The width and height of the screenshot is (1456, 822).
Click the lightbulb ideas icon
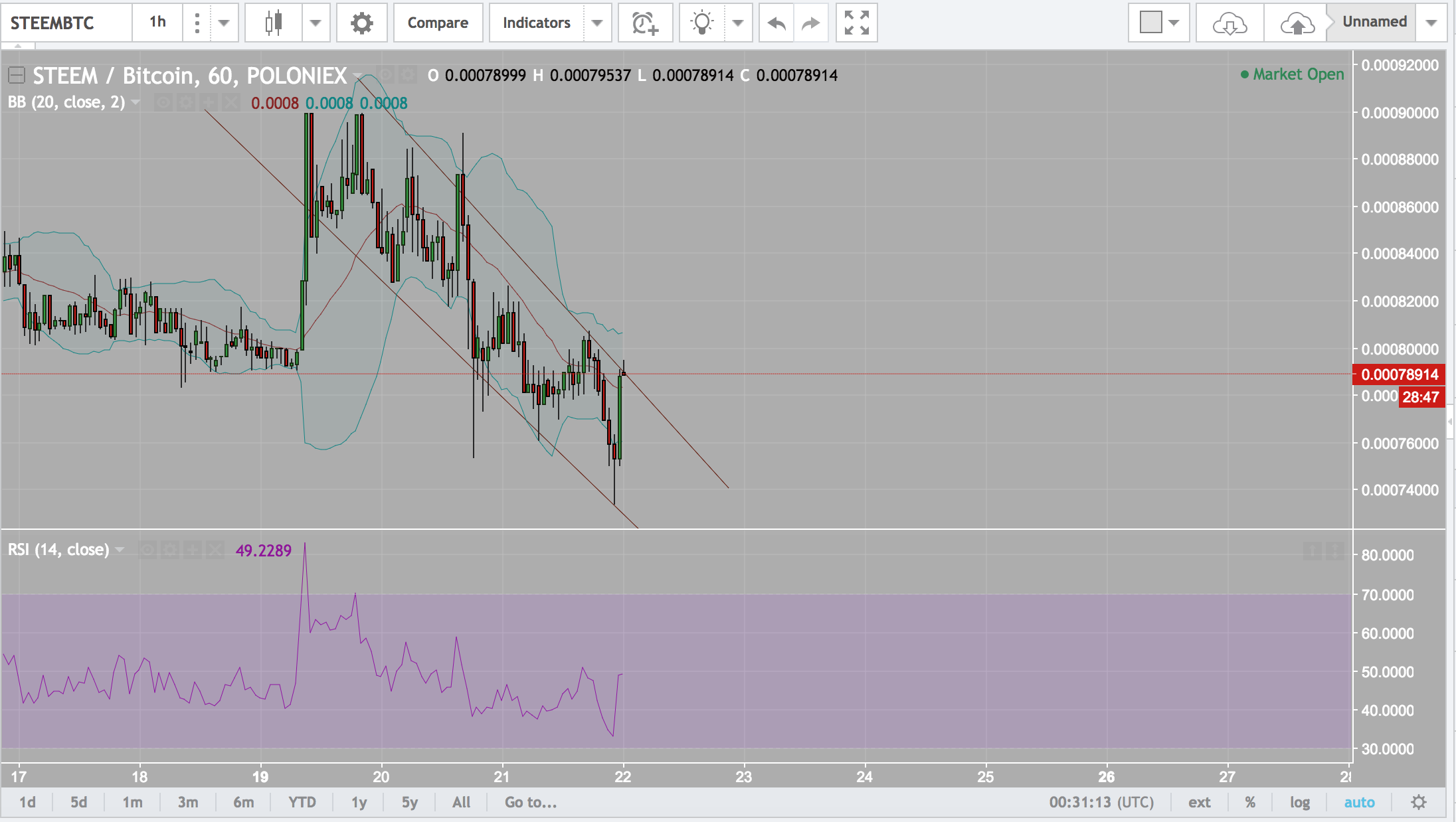[701, 23]
